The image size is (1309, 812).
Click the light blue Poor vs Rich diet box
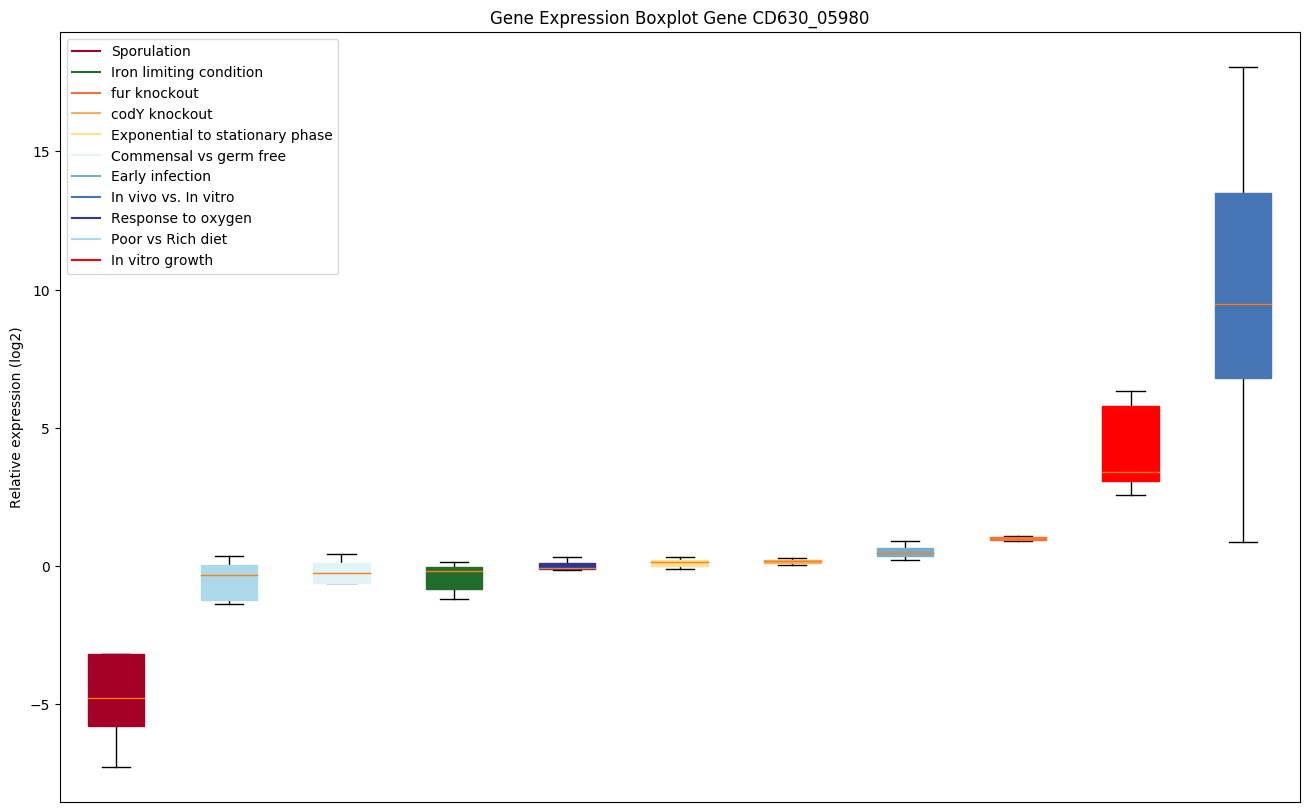tap(229, 588)
